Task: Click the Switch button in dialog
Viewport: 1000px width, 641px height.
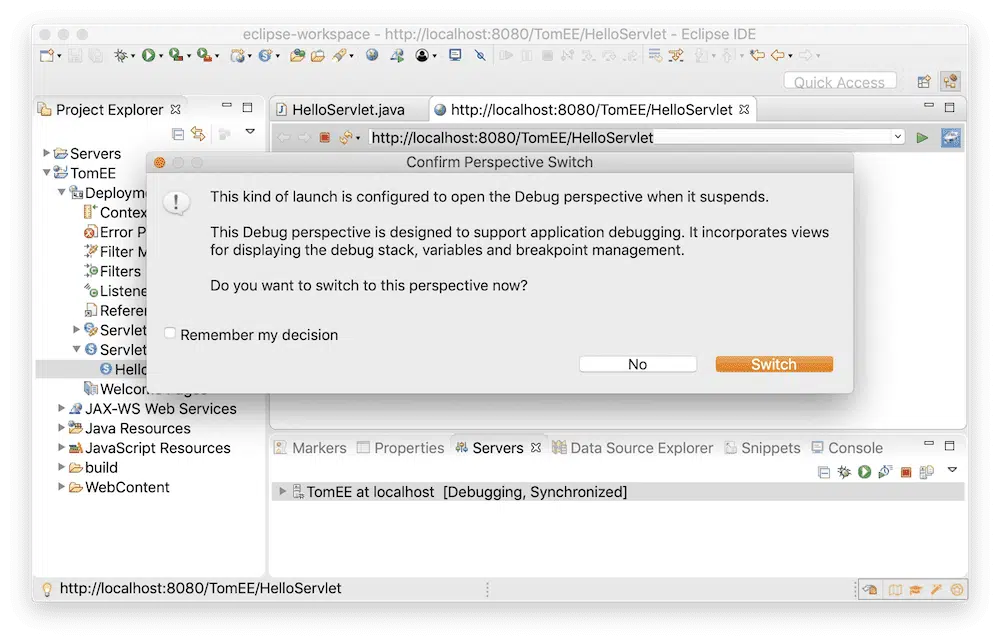Action: tap(774, 365)
